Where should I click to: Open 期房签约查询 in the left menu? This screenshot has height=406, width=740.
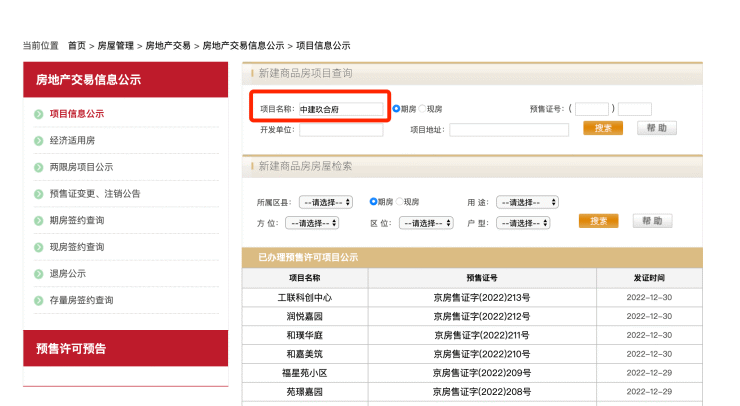[77, 220]
